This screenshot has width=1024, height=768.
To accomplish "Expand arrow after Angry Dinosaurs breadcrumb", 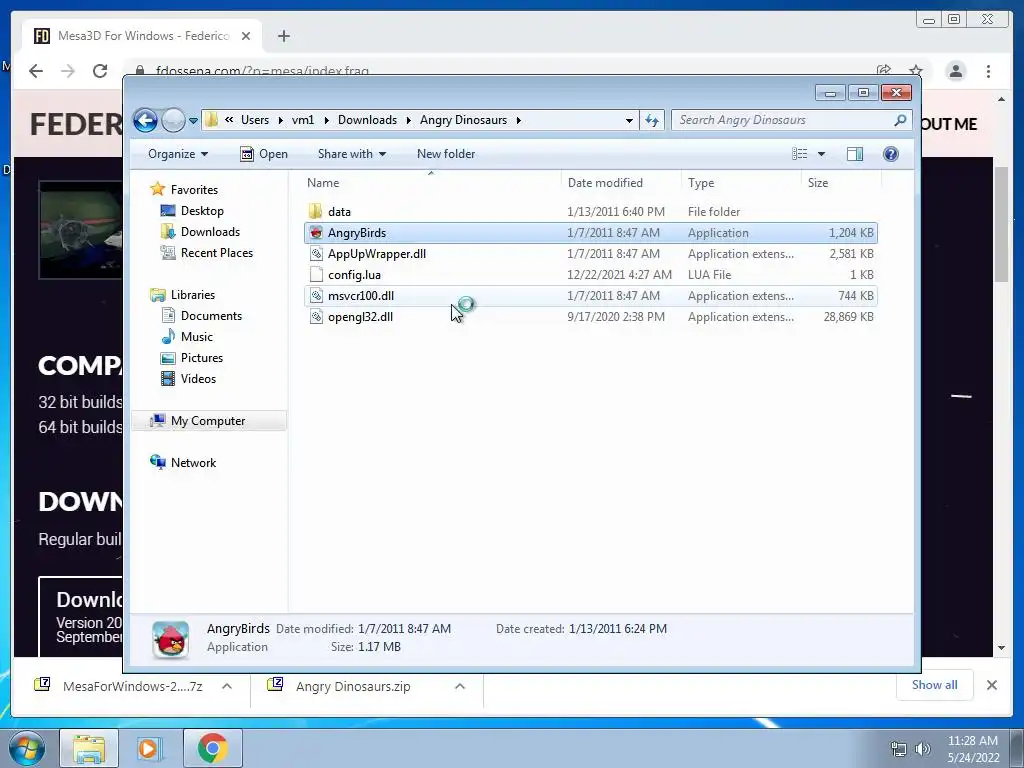I will coord(519,120).
